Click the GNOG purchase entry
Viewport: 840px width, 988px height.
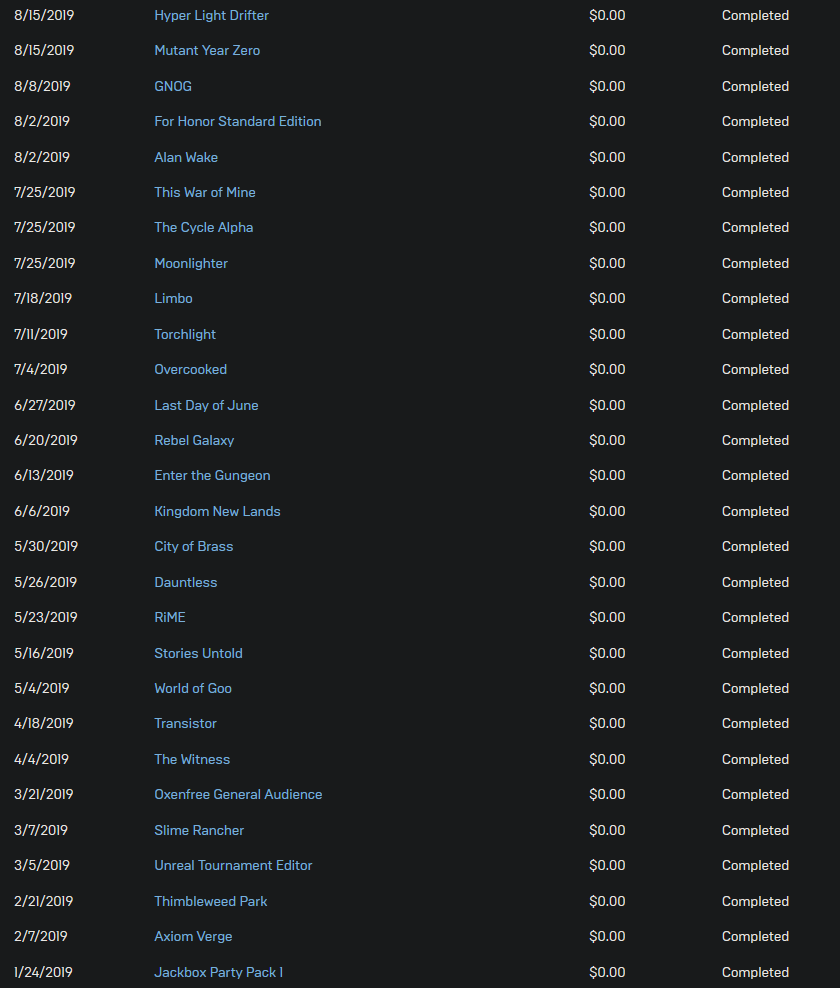173,86
